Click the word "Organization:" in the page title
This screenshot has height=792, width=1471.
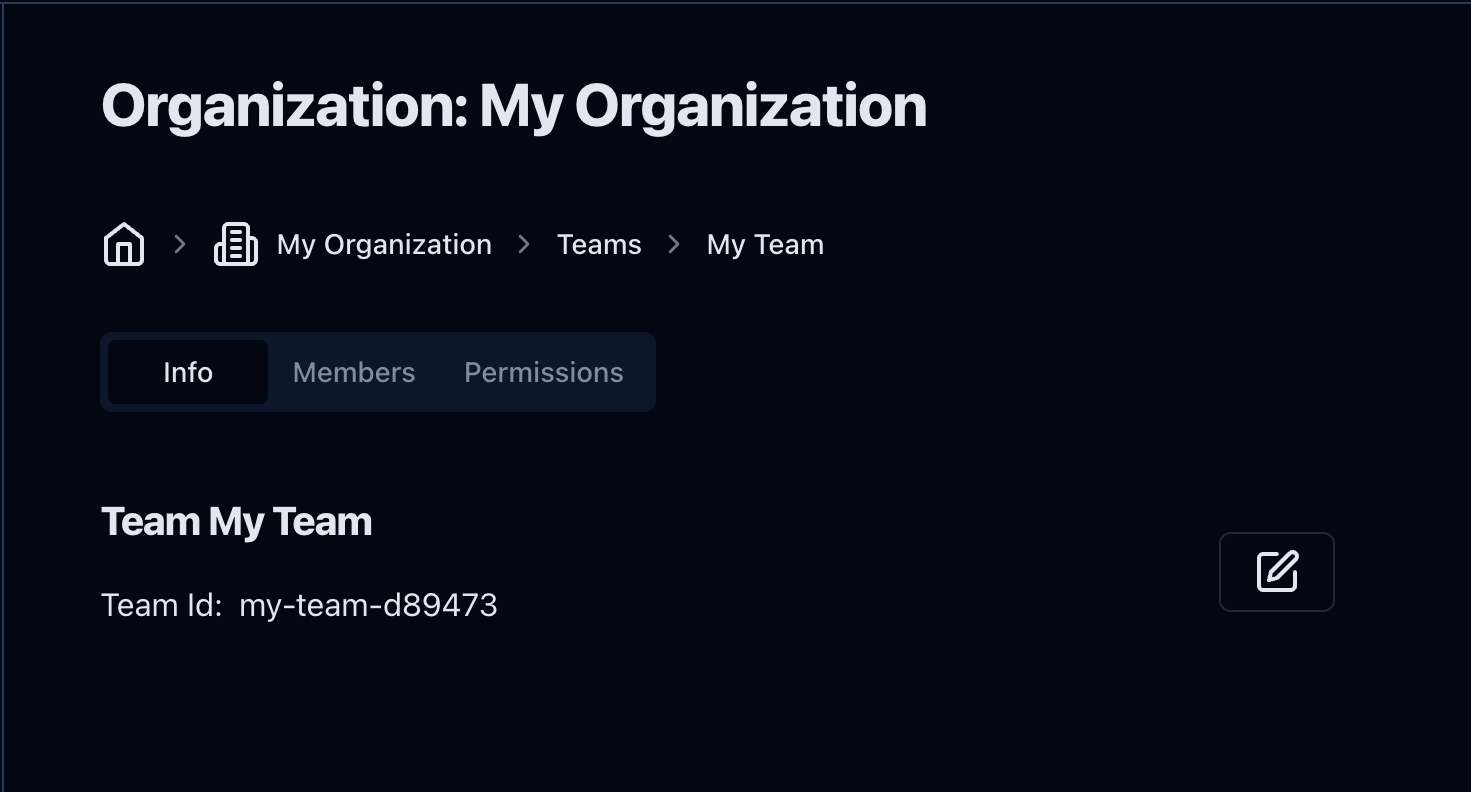pyautogui.click(x=285, y=106)
